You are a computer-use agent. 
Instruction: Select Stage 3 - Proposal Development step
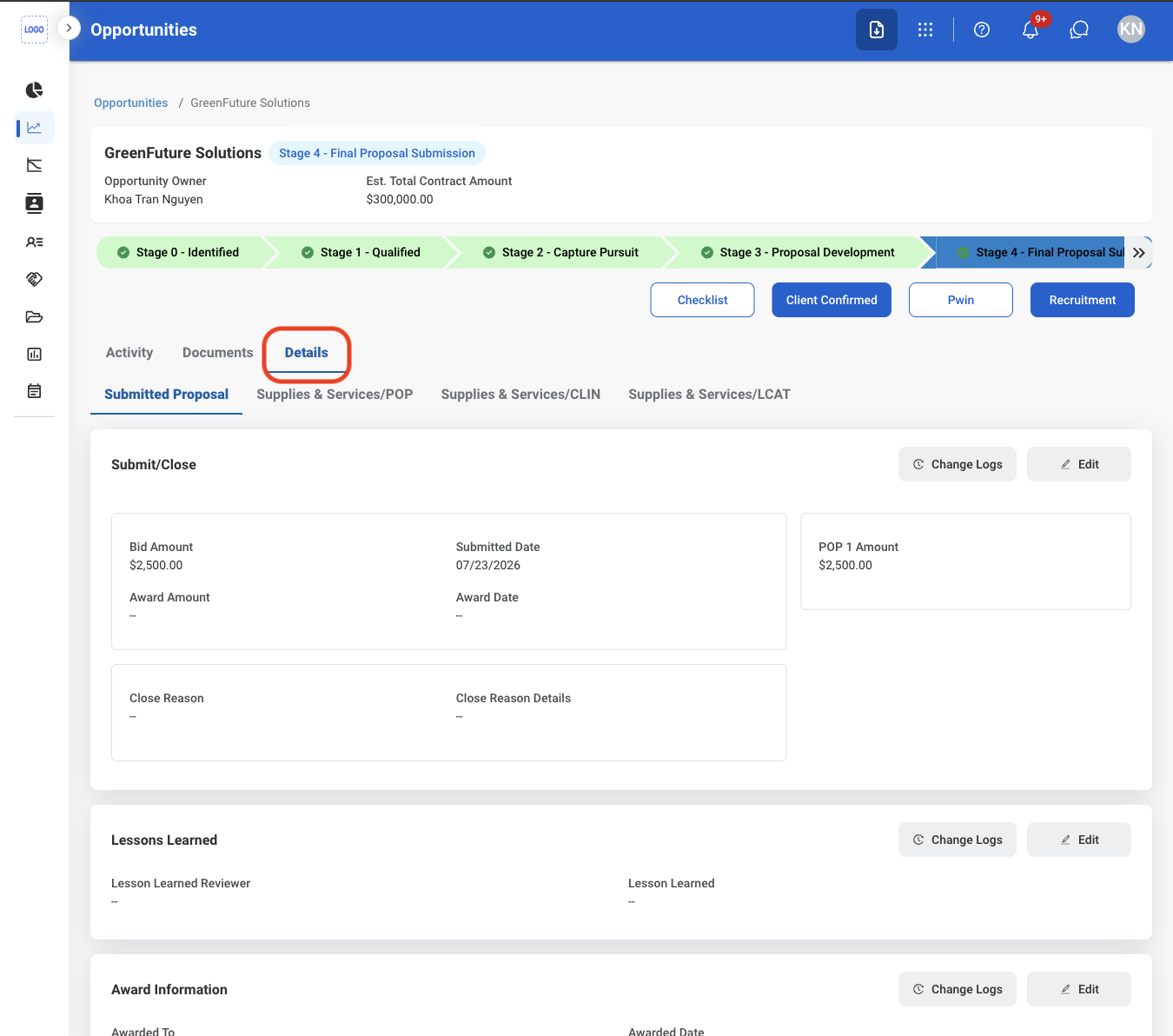pos(799,252)
